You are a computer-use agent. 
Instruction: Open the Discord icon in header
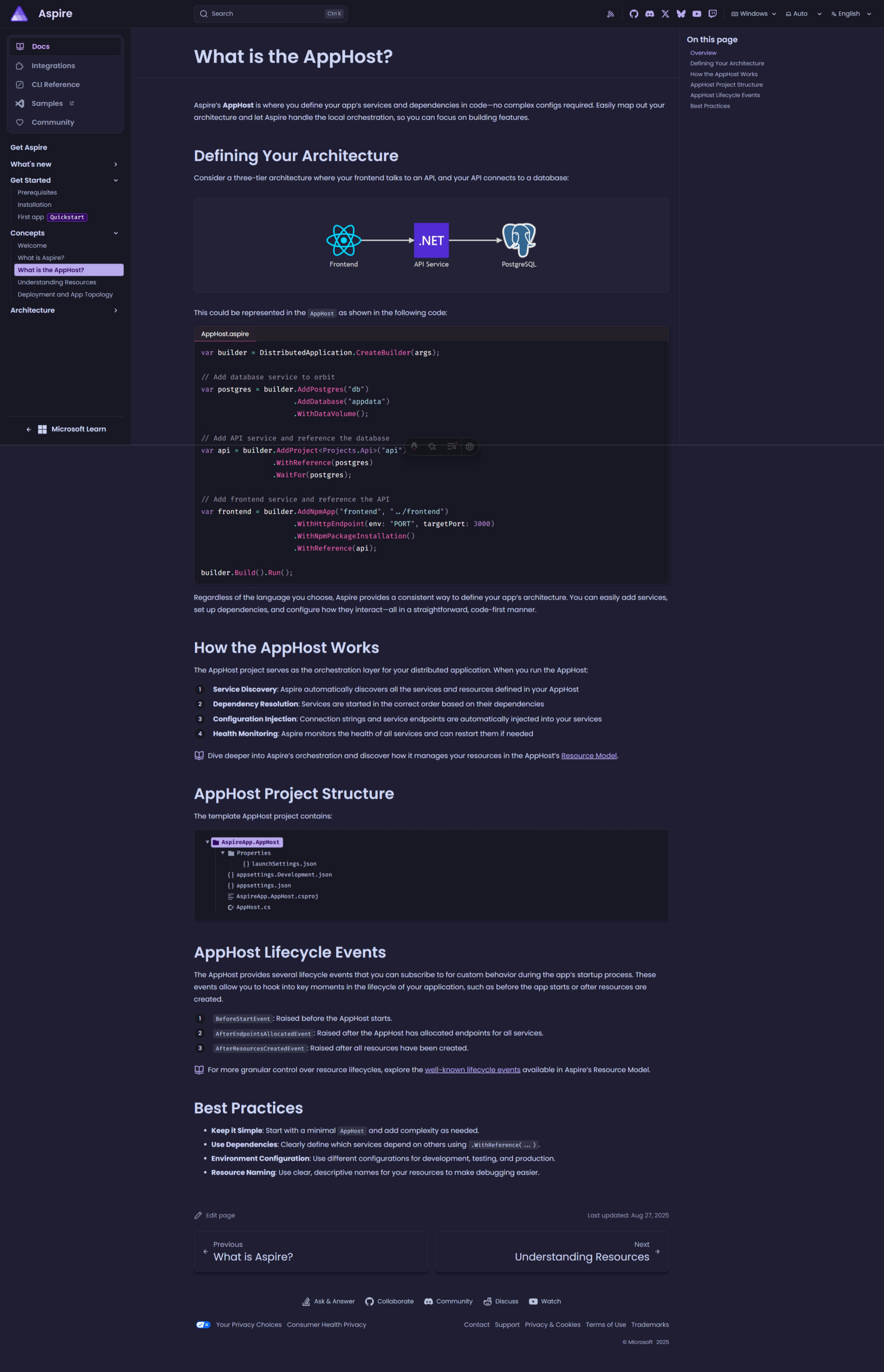[x=649, y=14]
